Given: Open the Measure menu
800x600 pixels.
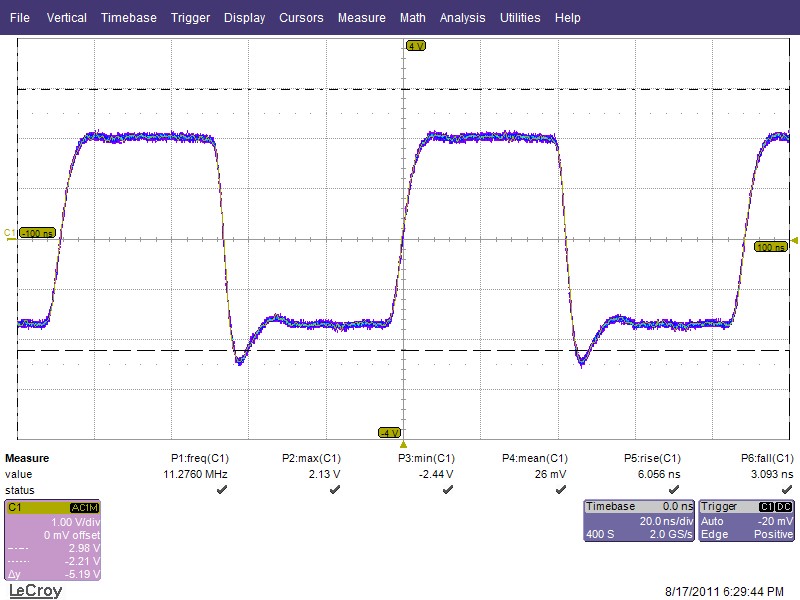Looking at the screenshot, I should coord(362,17).
